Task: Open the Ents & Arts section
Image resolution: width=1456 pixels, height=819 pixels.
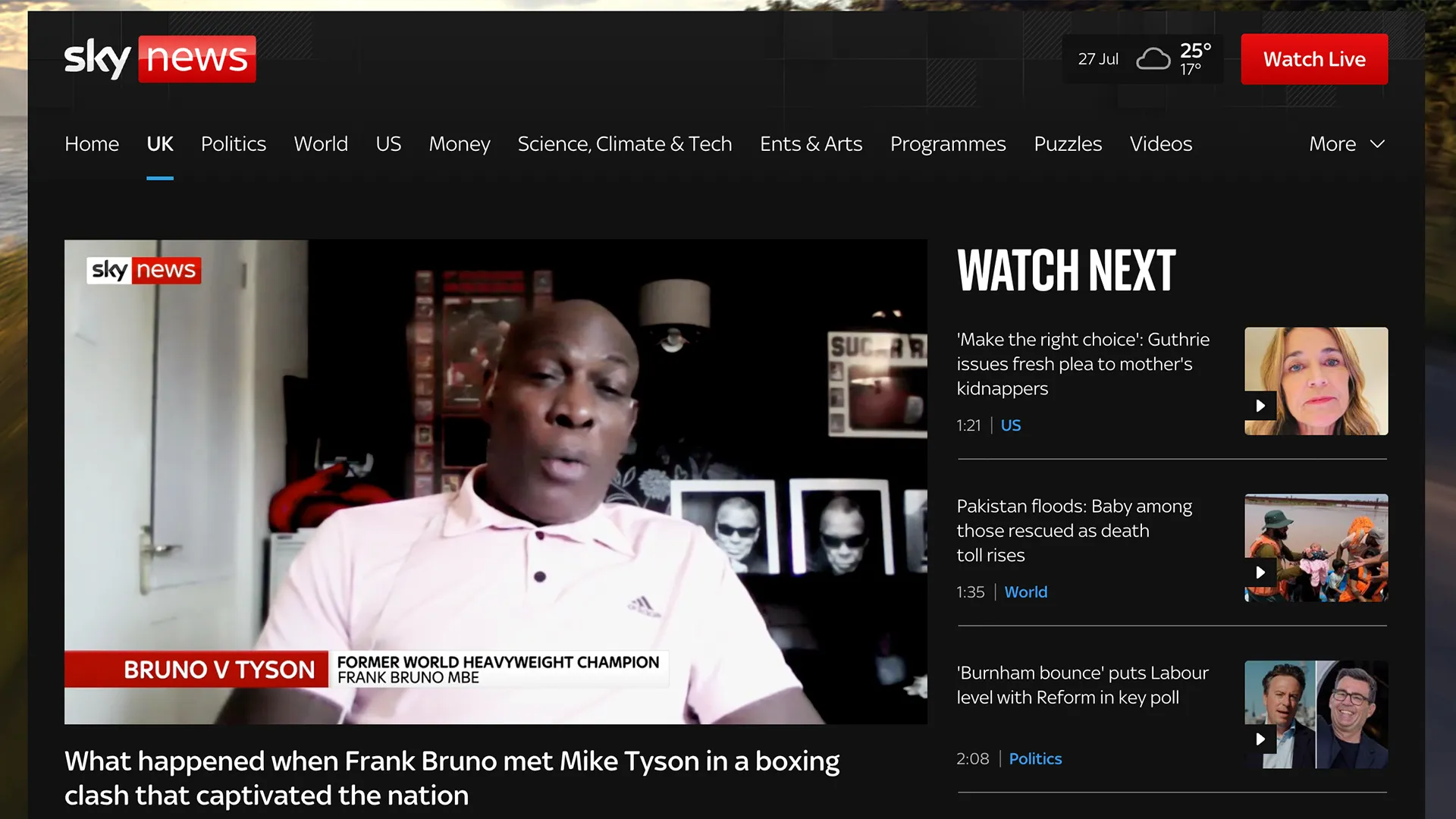Action: [811, 144]
